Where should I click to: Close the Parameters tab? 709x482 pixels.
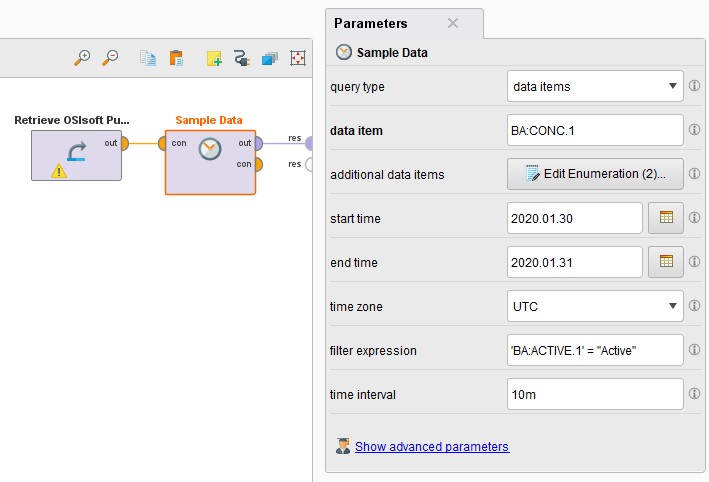pyautogui.click(x=452, y=23)
